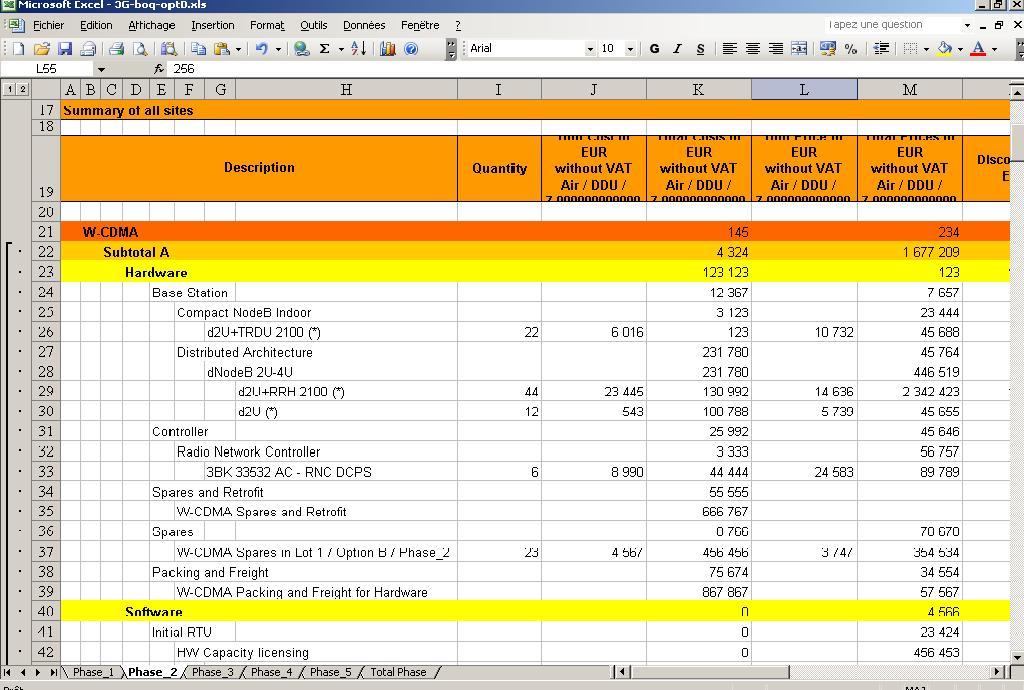
Task: Launch the Chart Wizard icon
Action: point(387,48)
